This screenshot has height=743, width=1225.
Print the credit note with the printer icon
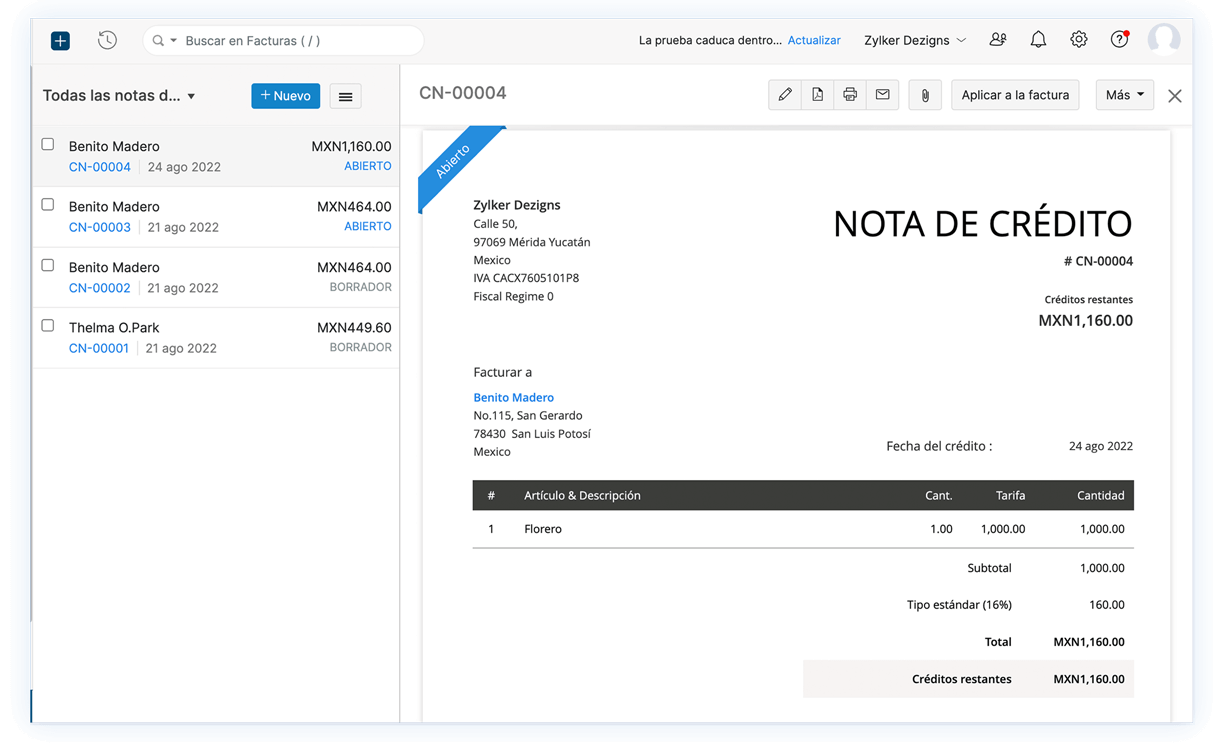850,94
